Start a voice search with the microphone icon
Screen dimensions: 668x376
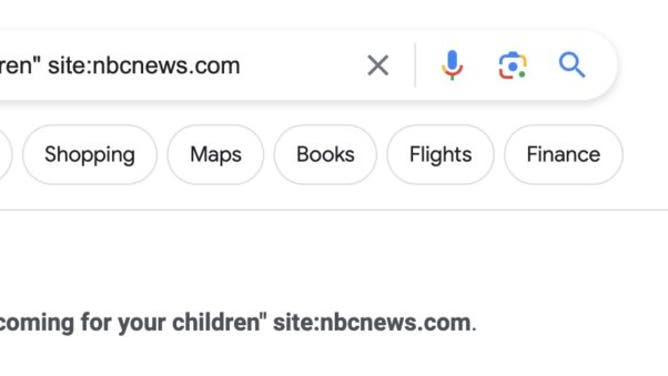pyautogui.click(x=452, y=65)
